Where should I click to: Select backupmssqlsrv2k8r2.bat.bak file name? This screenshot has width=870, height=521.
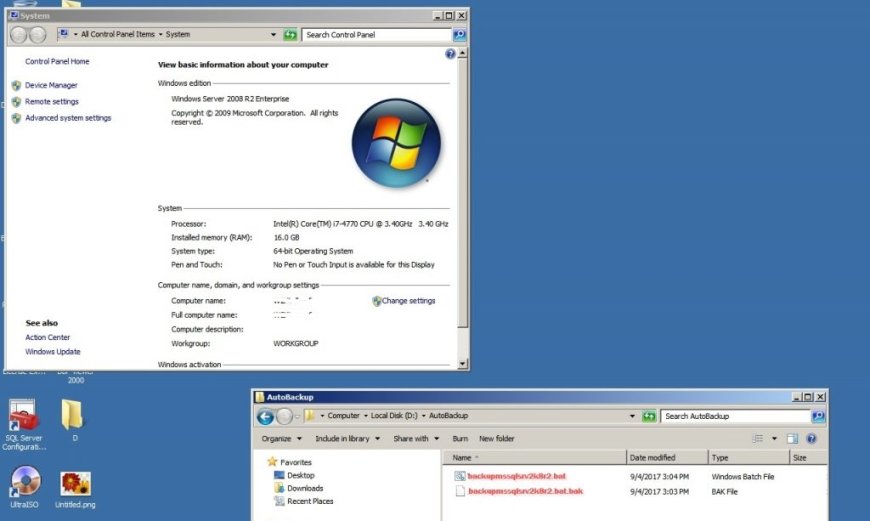click(525, 491)
